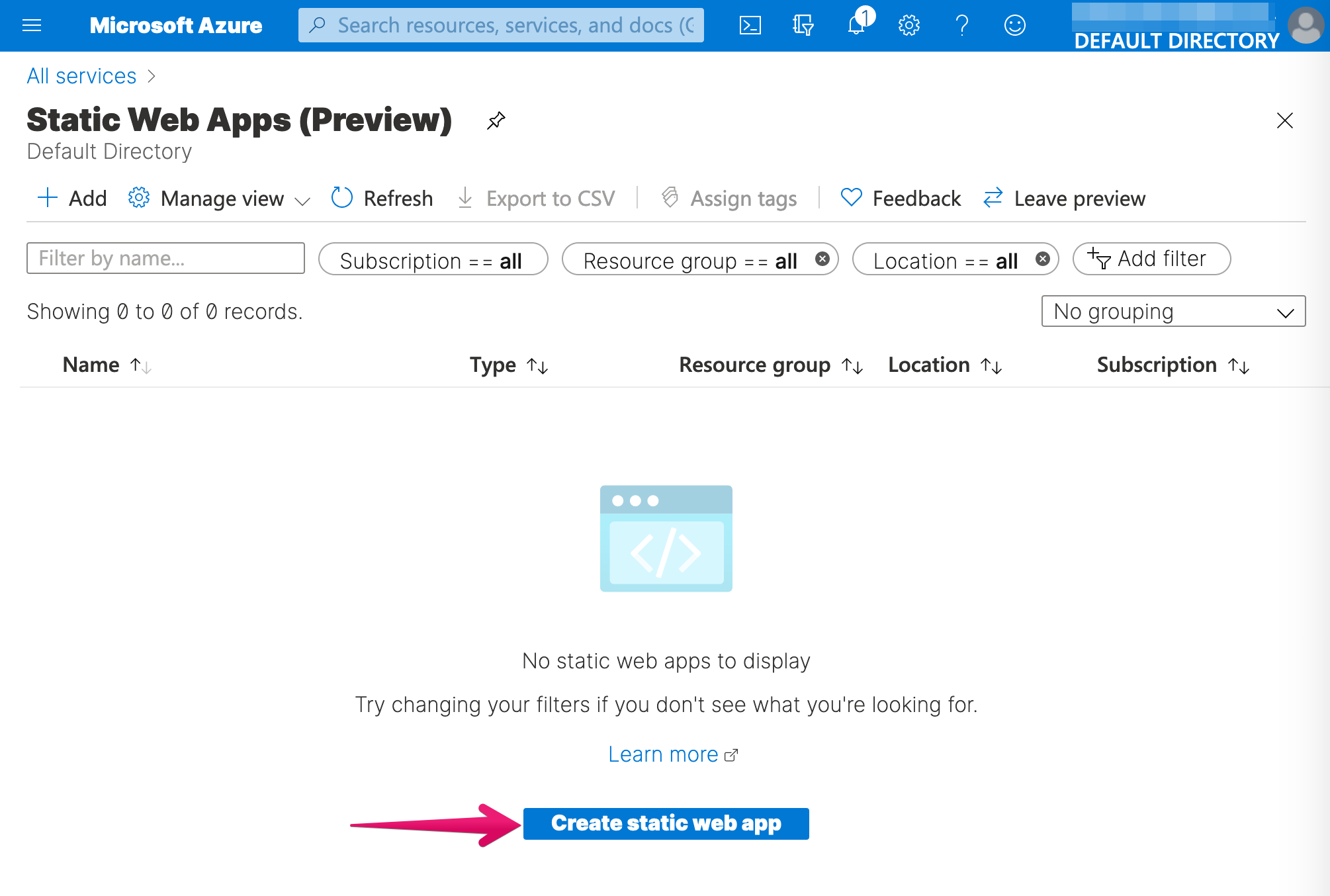This screenshot has height=896, width=1330.
Task: Open the account avatar menu
Action: (x=1306, y=25)
